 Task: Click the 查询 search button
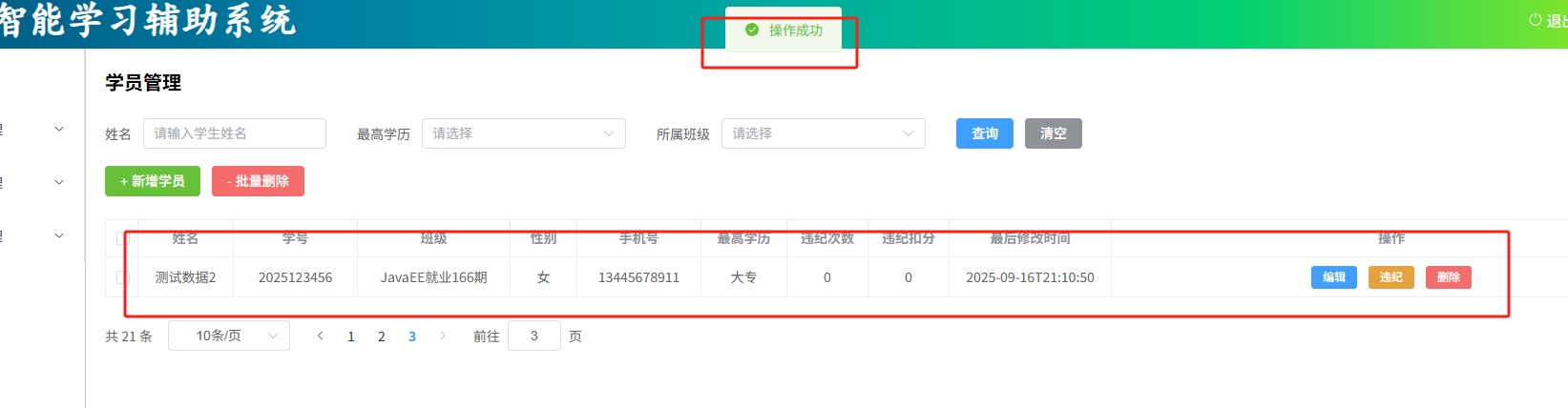pos(984,133)
